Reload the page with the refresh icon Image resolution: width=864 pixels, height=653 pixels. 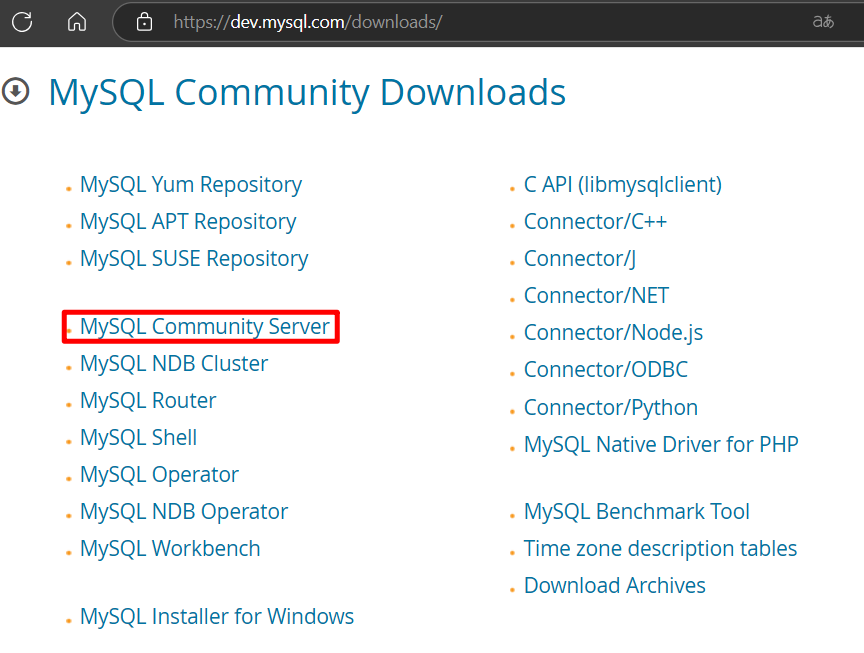click(x=22, y=22)
